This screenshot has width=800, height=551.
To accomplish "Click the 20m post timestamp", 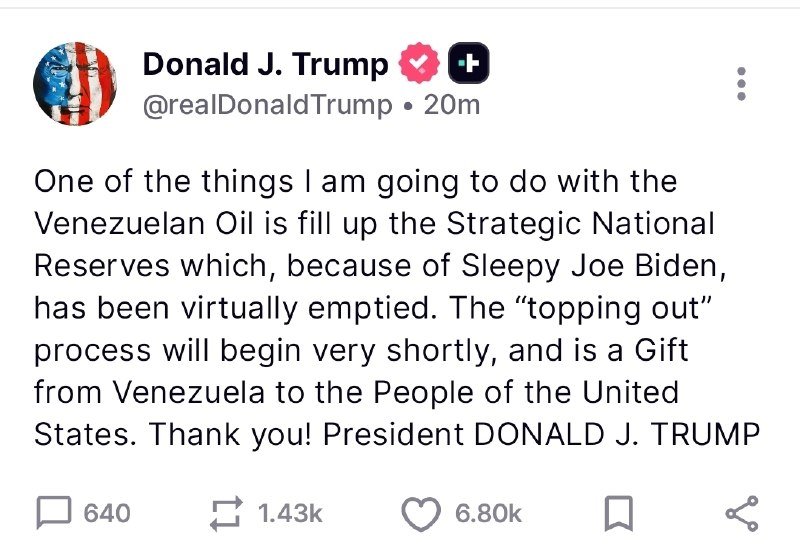I will [x=452, y=105].
